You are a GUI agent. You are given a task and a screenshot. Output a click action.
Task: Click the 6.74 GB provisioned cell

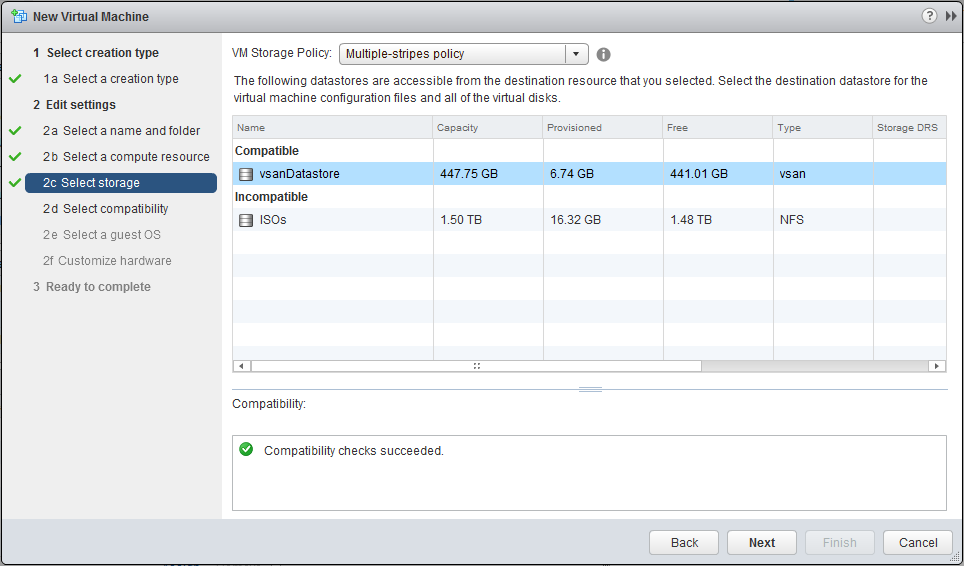coord(572,174)
